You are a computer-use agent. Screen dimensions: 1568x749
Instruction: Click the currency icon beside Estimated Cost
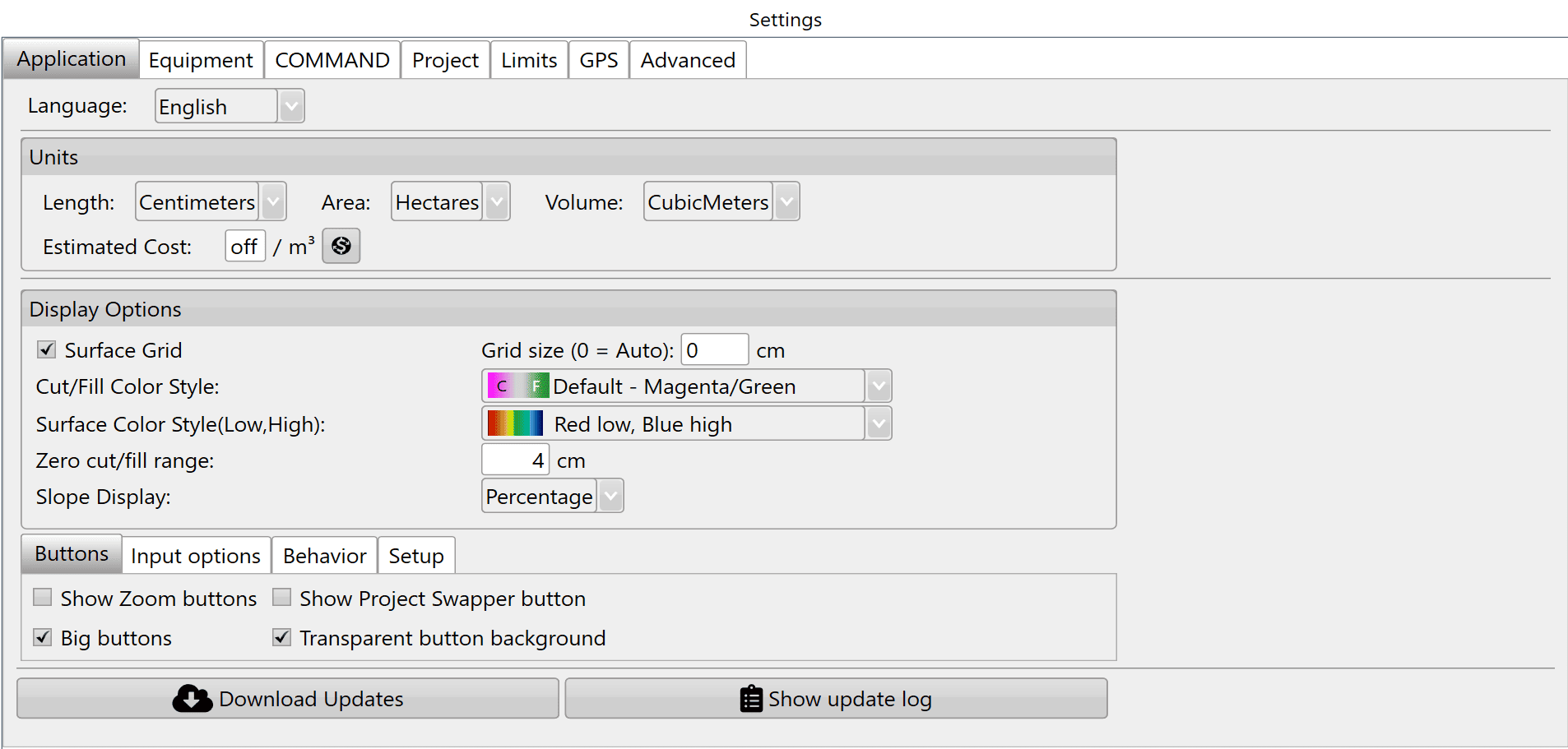[x=341, y=246]
